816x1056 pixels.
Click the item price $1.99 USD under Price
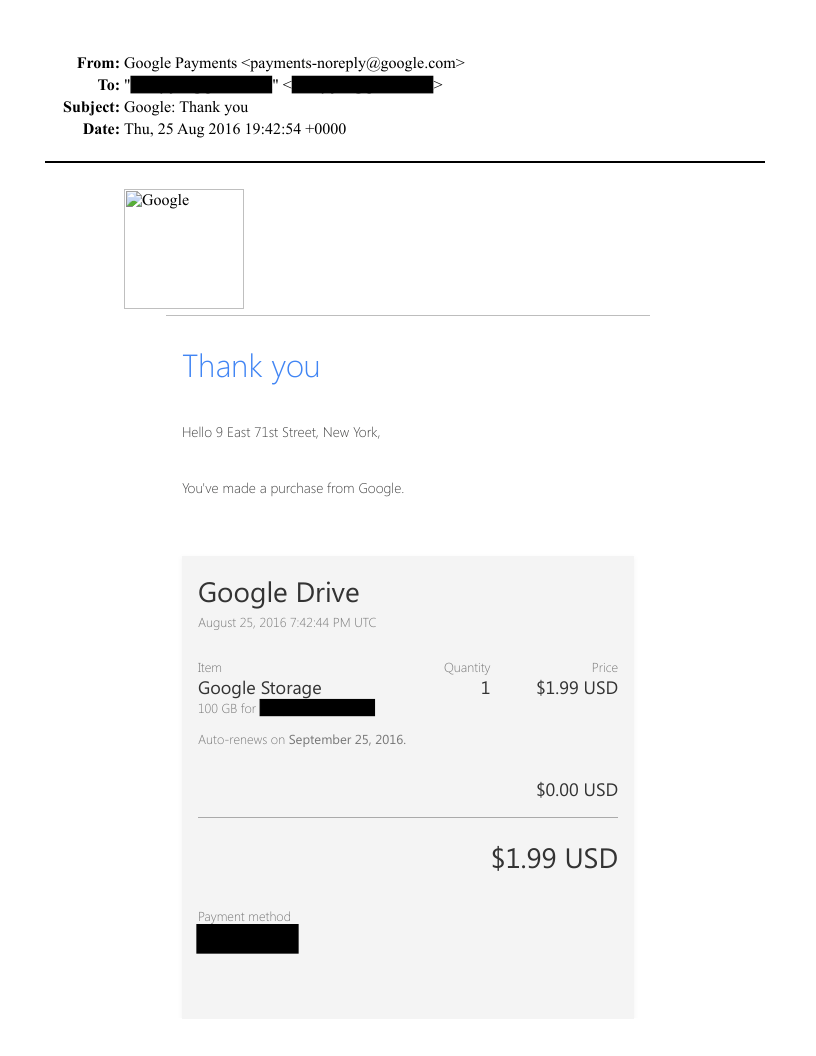pyautogui.click(x=576, y=688)
